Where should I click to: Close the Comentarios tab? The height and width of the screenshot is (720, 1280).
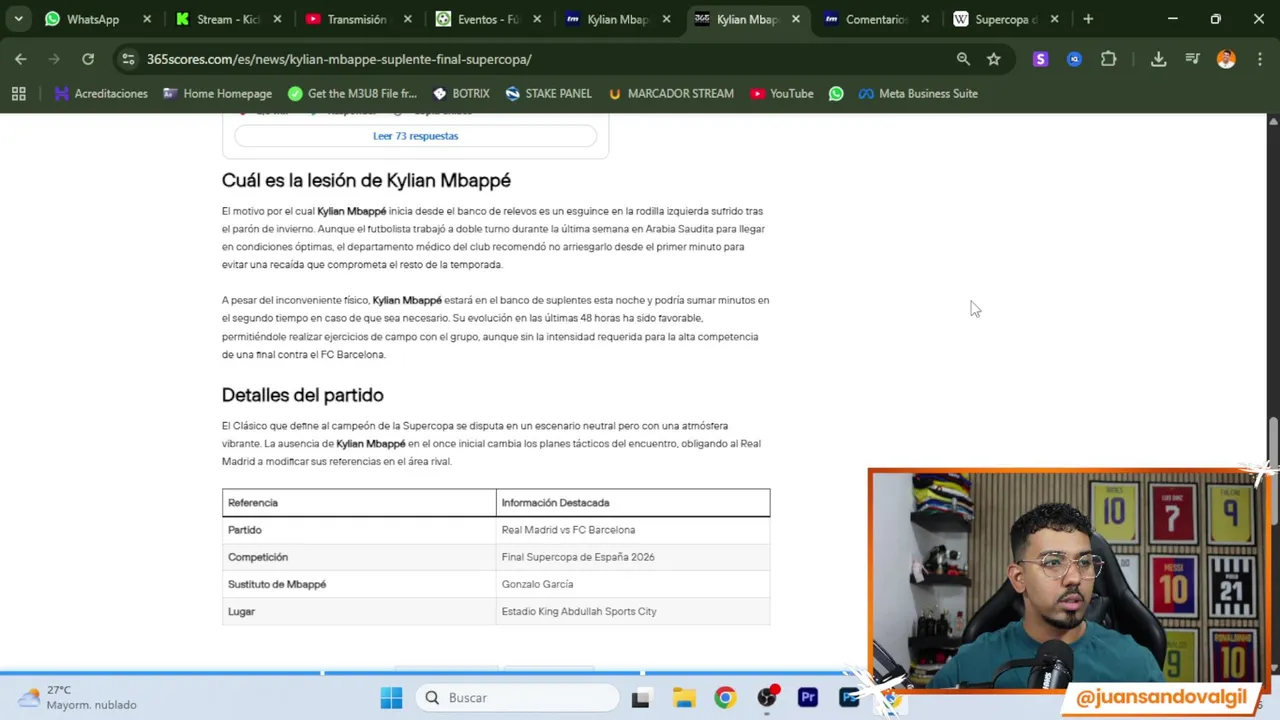pyautogui.click(x=925, y=19)
